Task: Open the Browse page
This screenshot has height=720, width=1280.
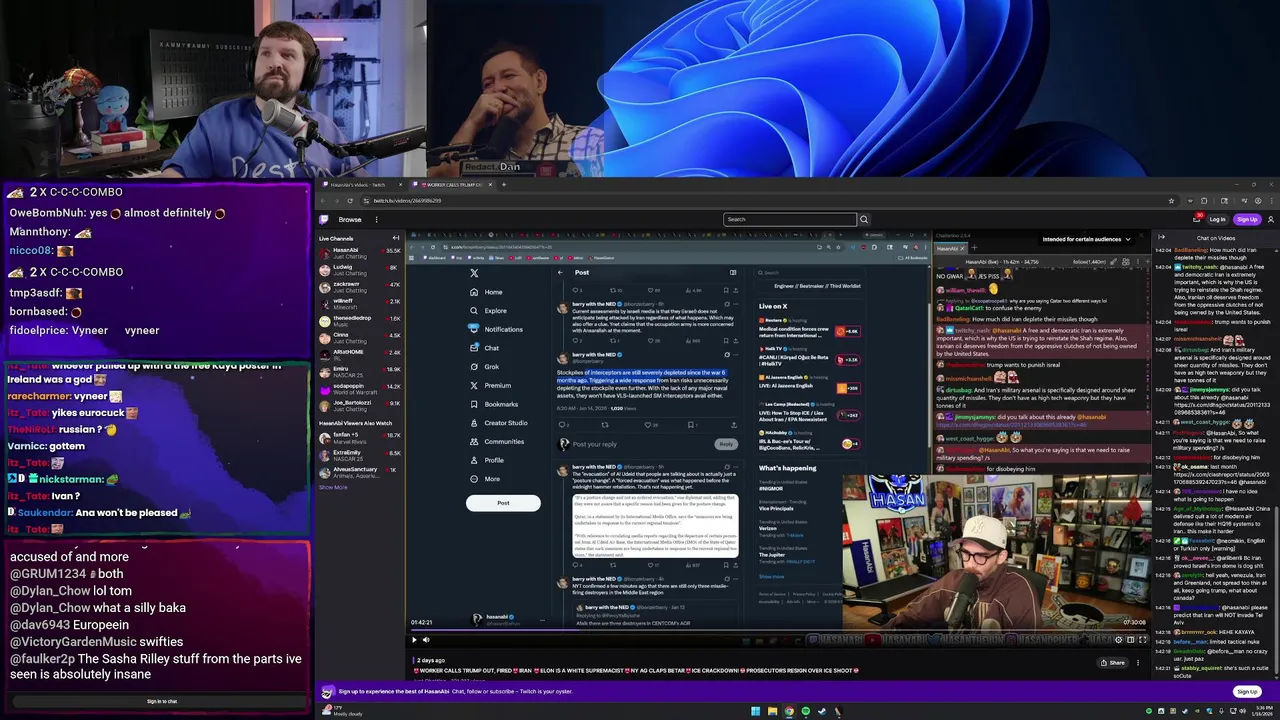Action: 350,219
